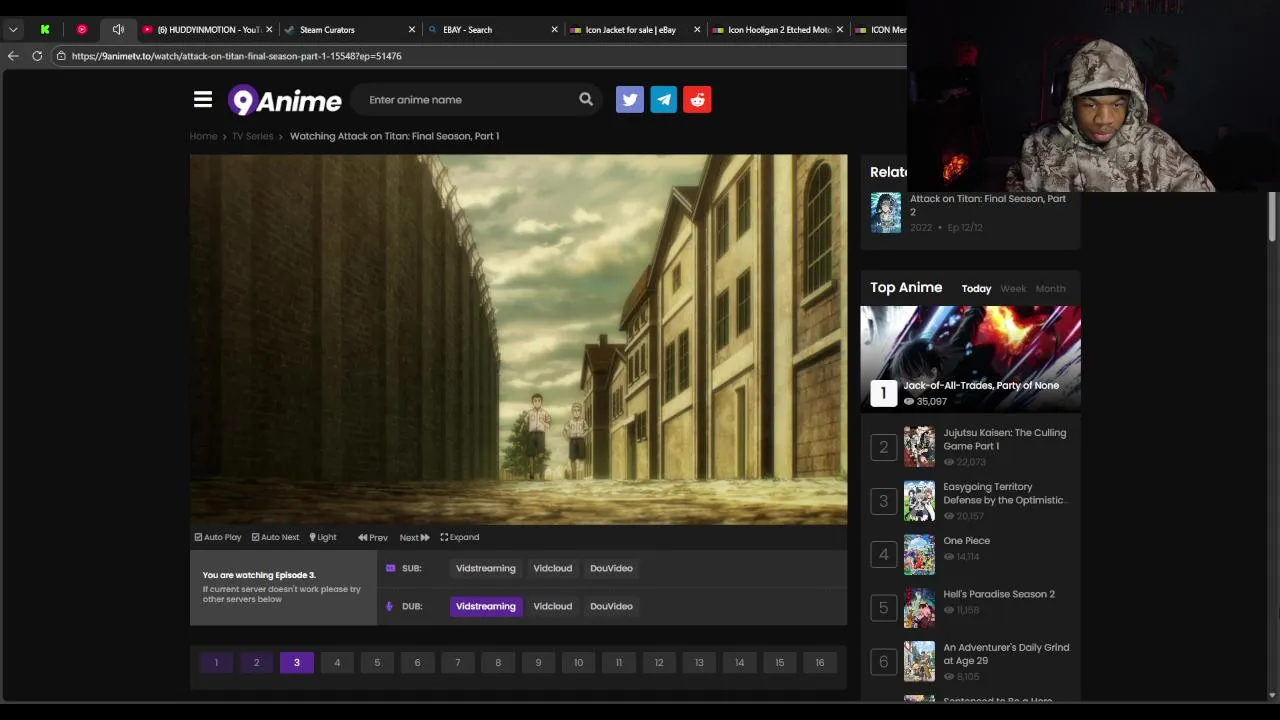This screenshot has height=720, width=1280.
Task: Switch to the red pinned tab
Action: (x=82, y=30)
